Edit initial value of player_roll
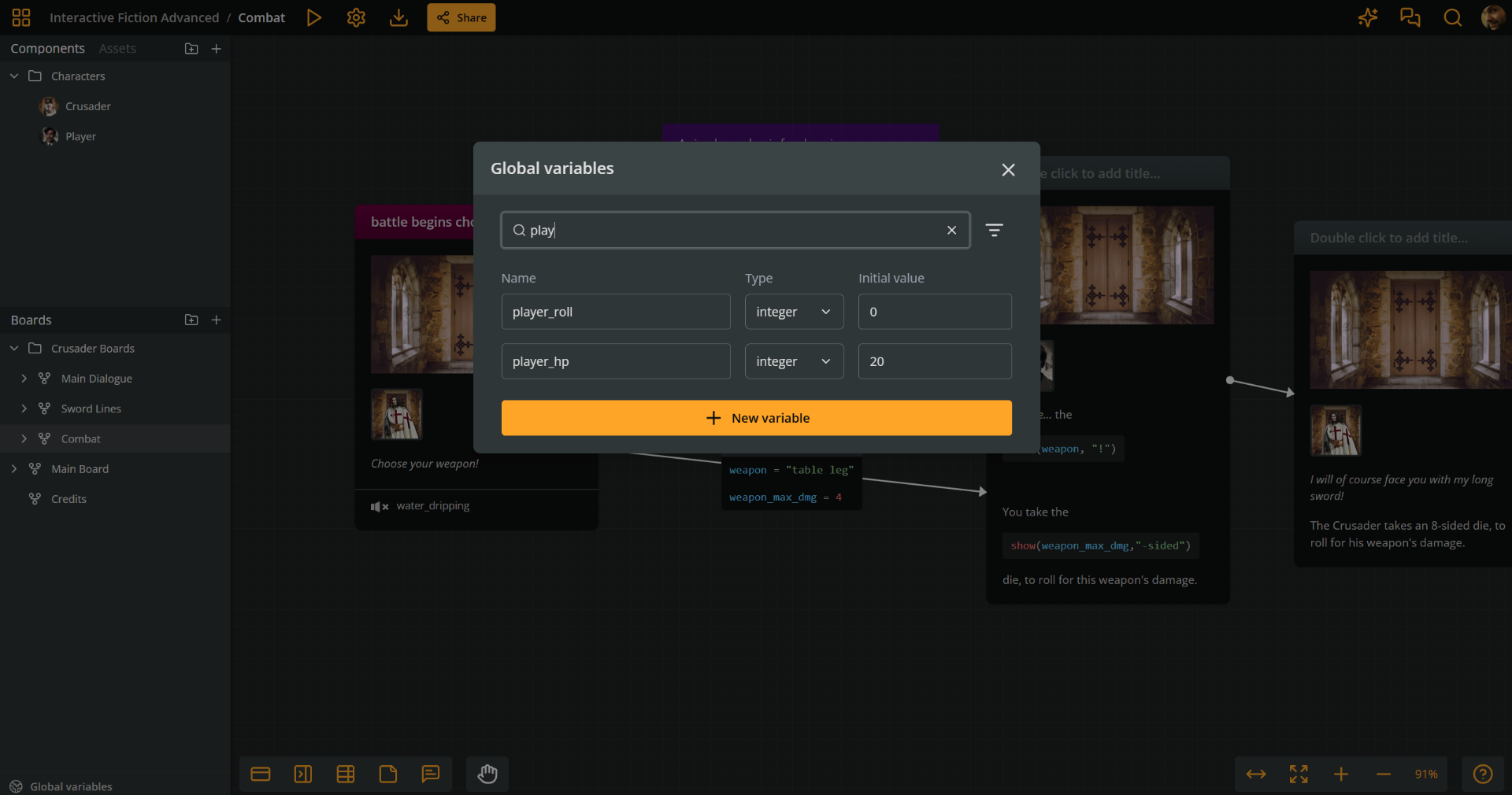The height and width of the screenshot is (795, 1512). [935, 312]
